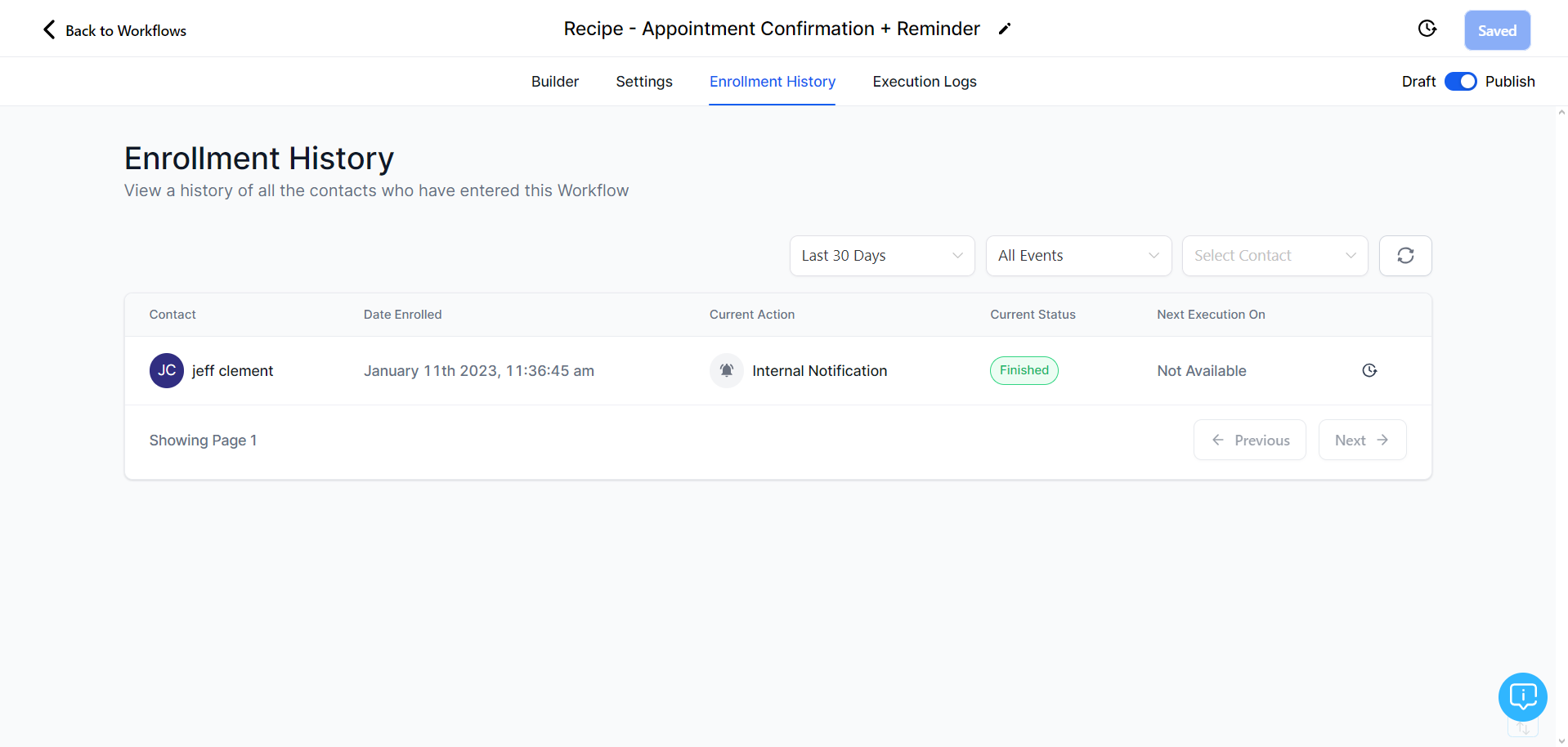Go to the Next page

coord(1362,440)
